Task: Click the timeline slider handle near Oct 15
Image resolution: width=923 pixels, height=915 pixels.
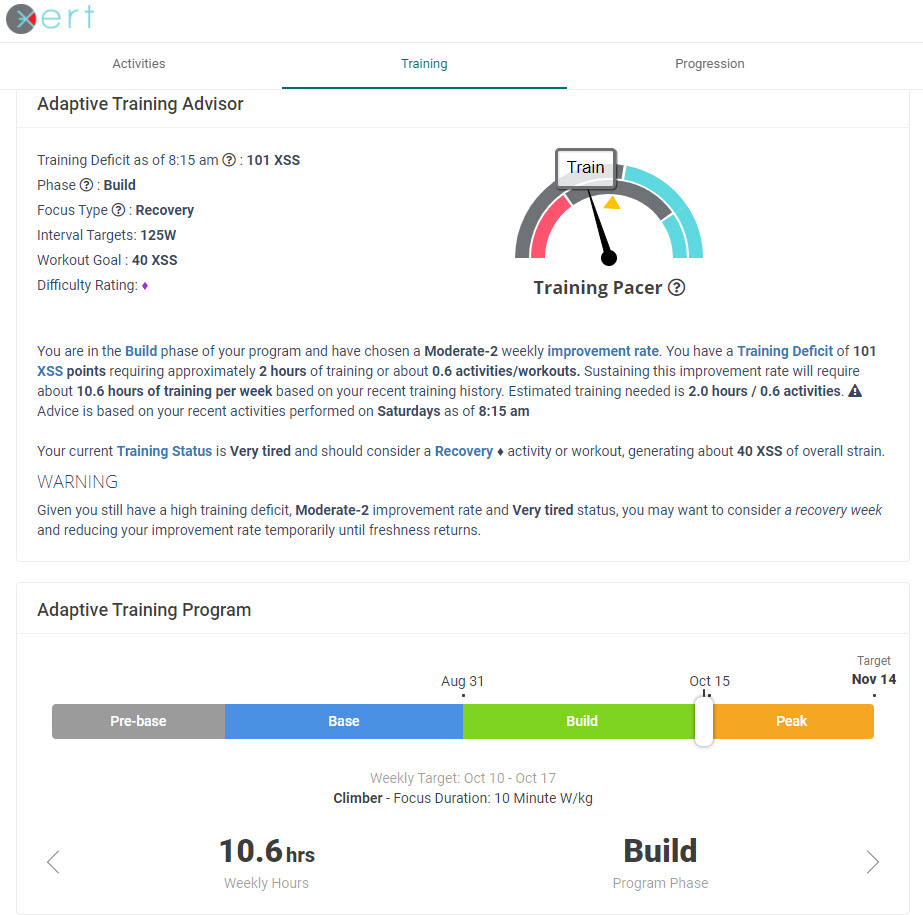Action: [x=704, y=721]
